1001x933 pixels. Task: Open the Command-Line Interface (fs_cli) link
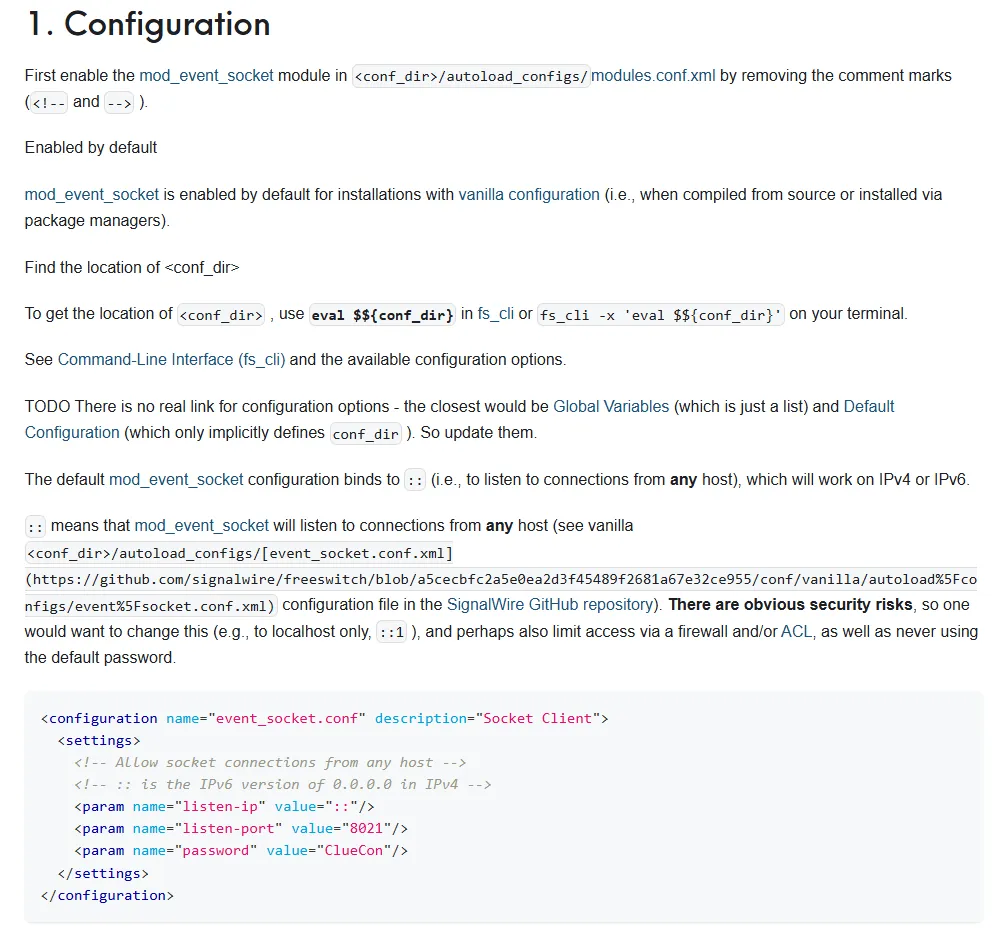tap(172, 360)
